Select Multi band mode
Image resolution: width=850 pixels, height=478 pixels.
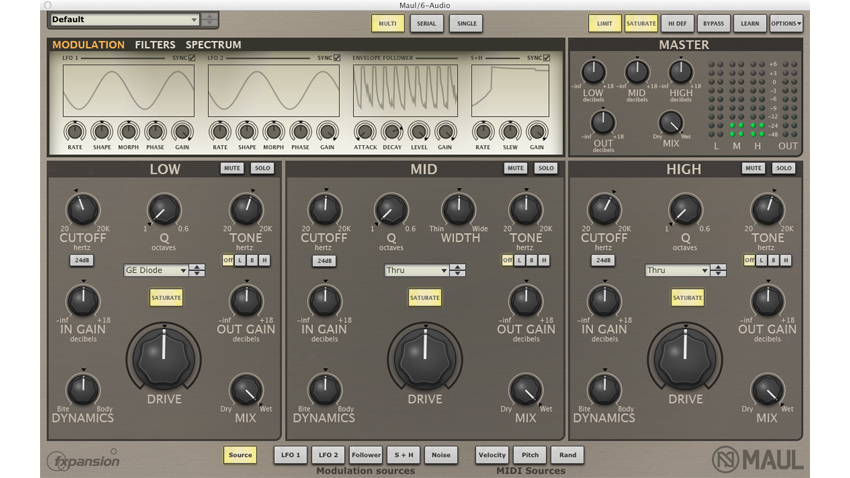tap(388, 23)
